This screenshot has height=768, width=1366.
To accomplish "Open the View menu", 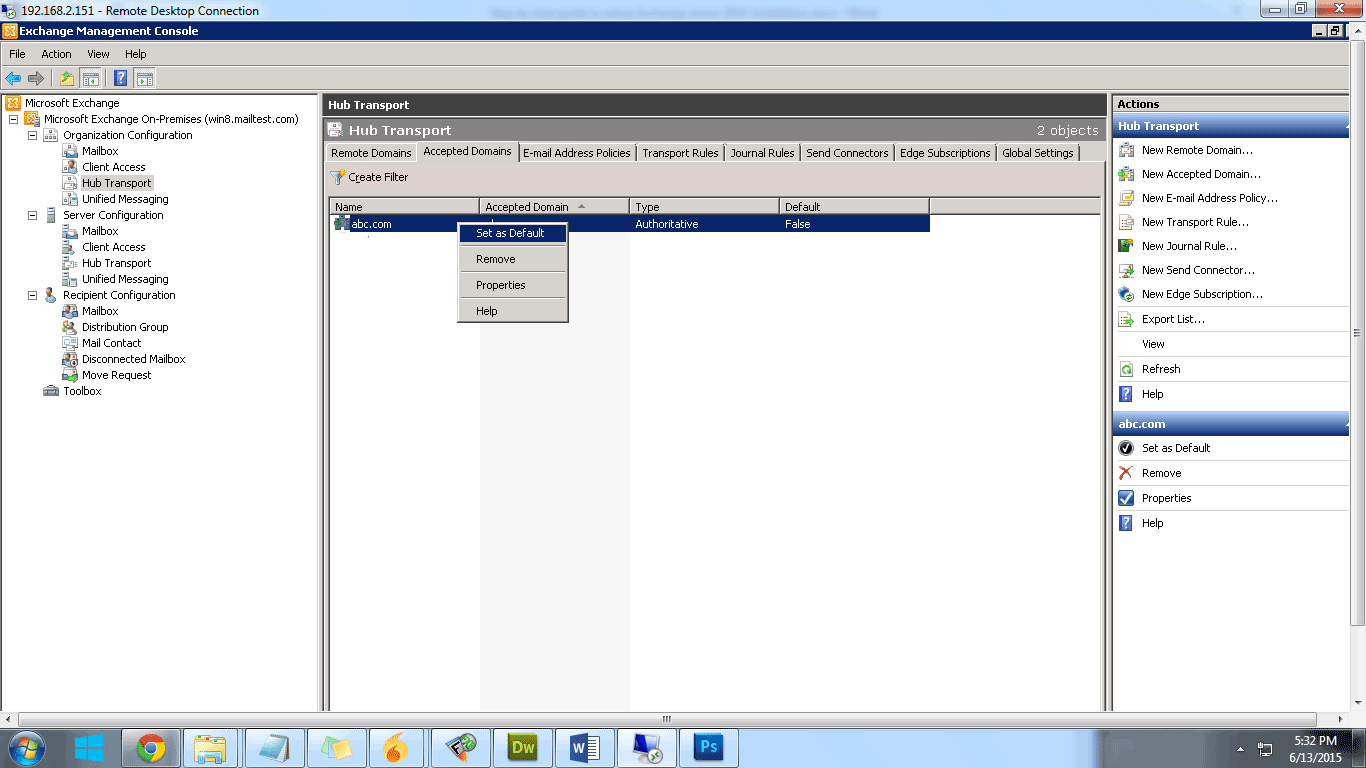I will [x=98, y=54].
